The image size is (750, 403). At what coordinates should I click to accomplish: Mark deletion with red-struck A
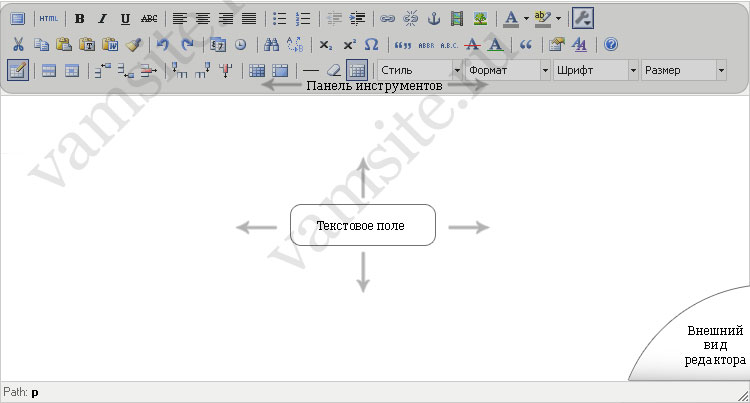pos(473,44)
